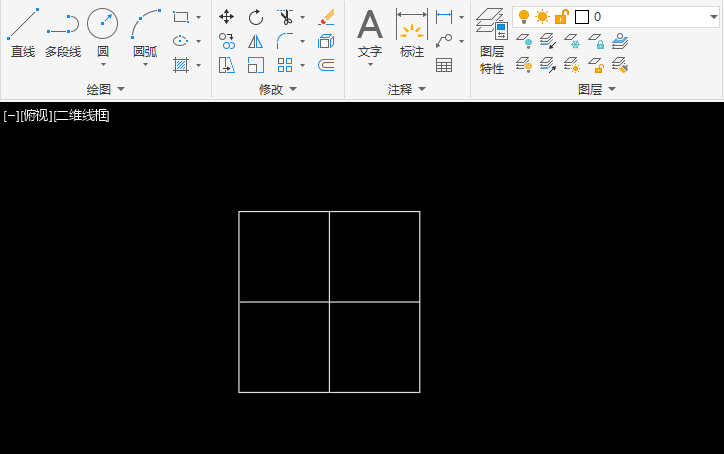Open fillet tool dropdown arrow
This screenshot has height=454, width=724.
tap(302, 42)
